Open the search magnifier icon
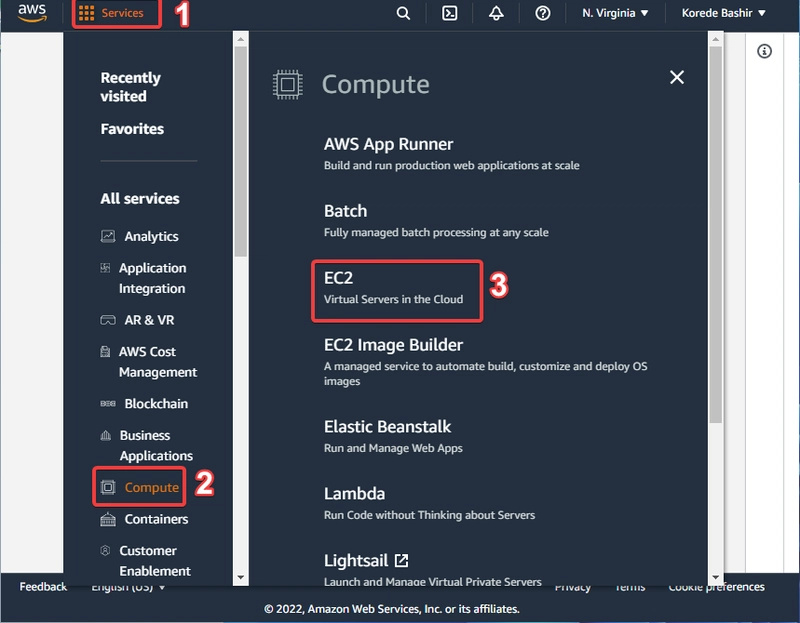800x623 pixels. [403, 13]
